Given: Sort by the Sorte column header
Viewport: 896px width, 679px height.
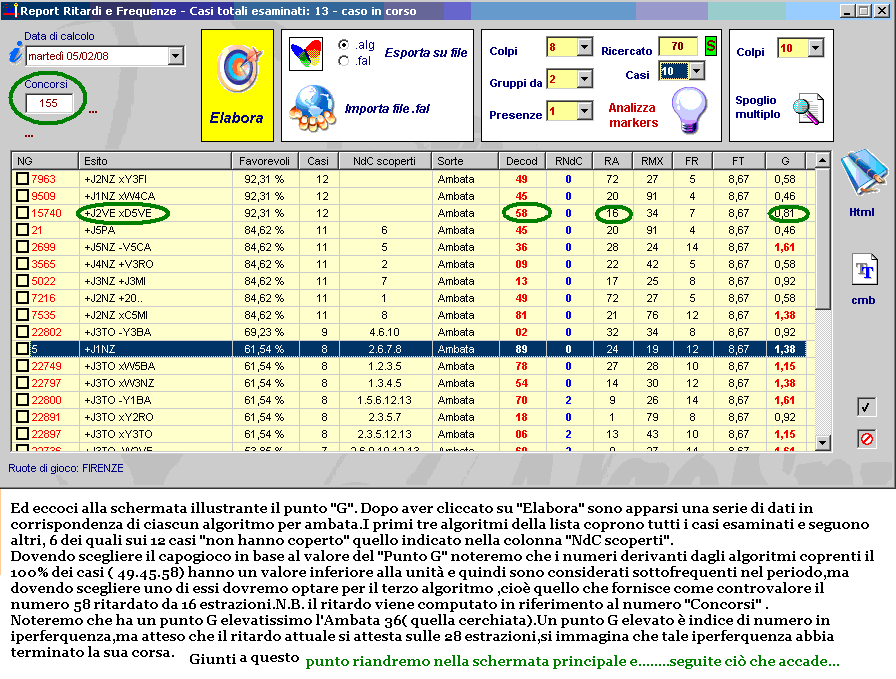Looking at the screenshot, I should (465, 161).
